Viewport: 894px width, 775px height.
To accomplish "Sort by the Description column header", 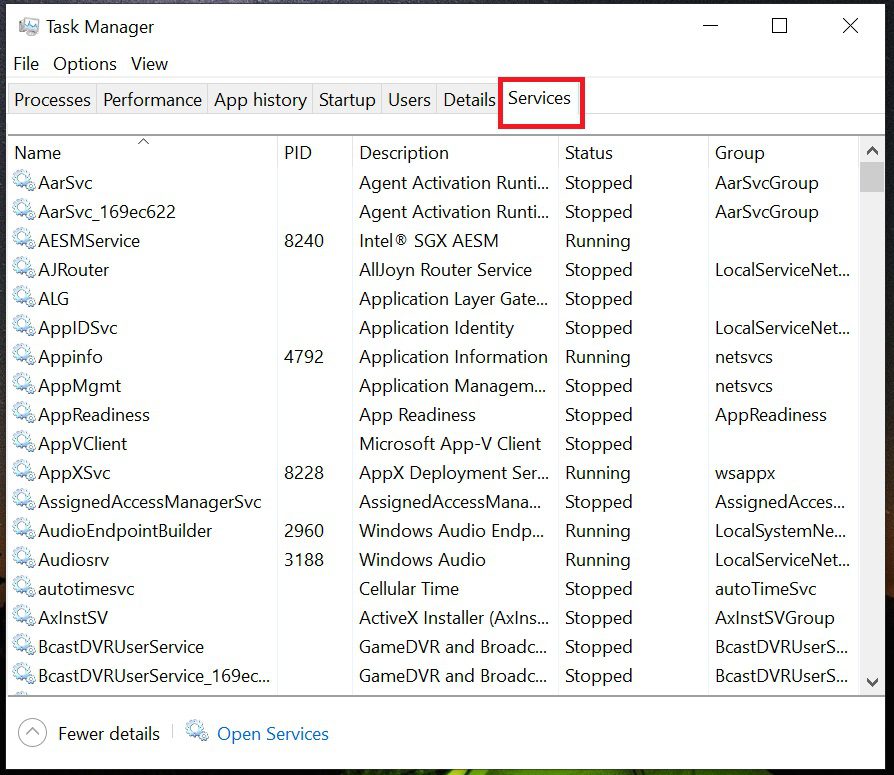I will [455, 152].
